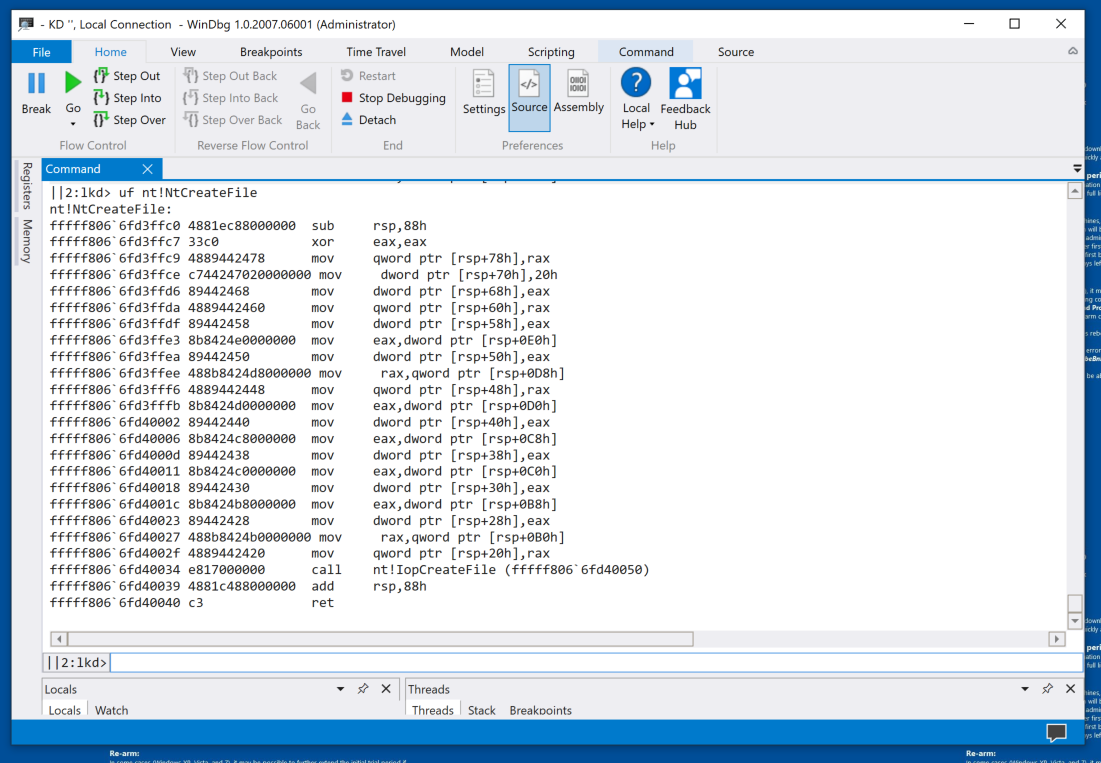
Task: Click the Detach icon in End group
Action: (x=347, y=120)
